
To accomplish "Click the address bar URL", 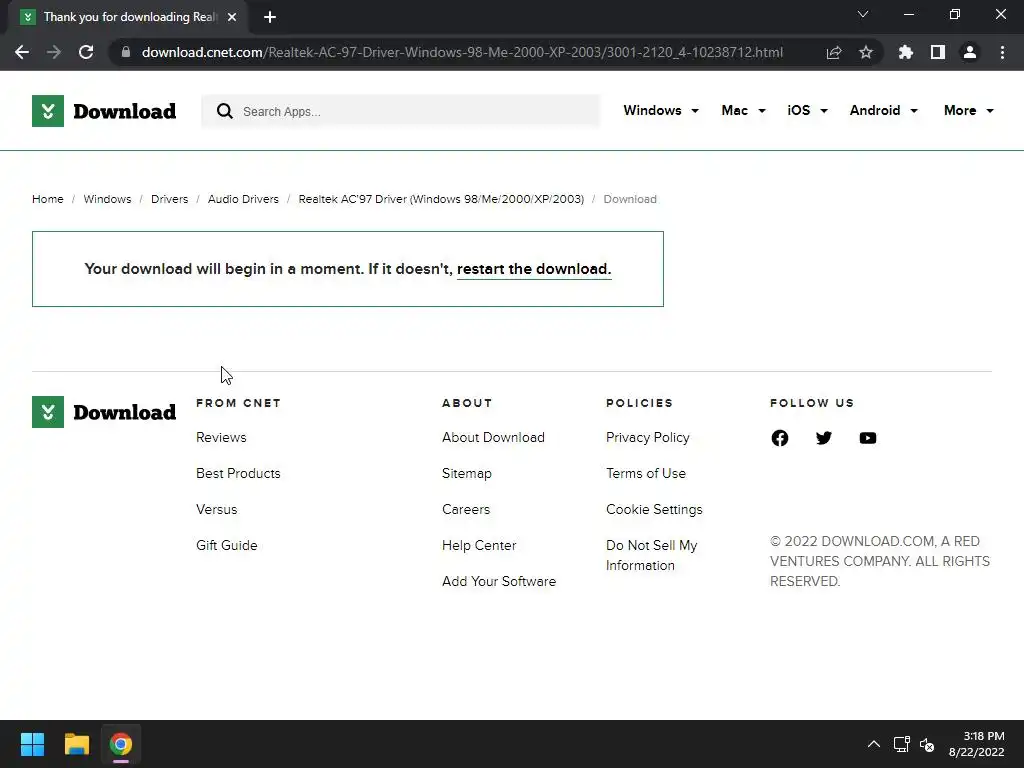I will coord(462,52).
